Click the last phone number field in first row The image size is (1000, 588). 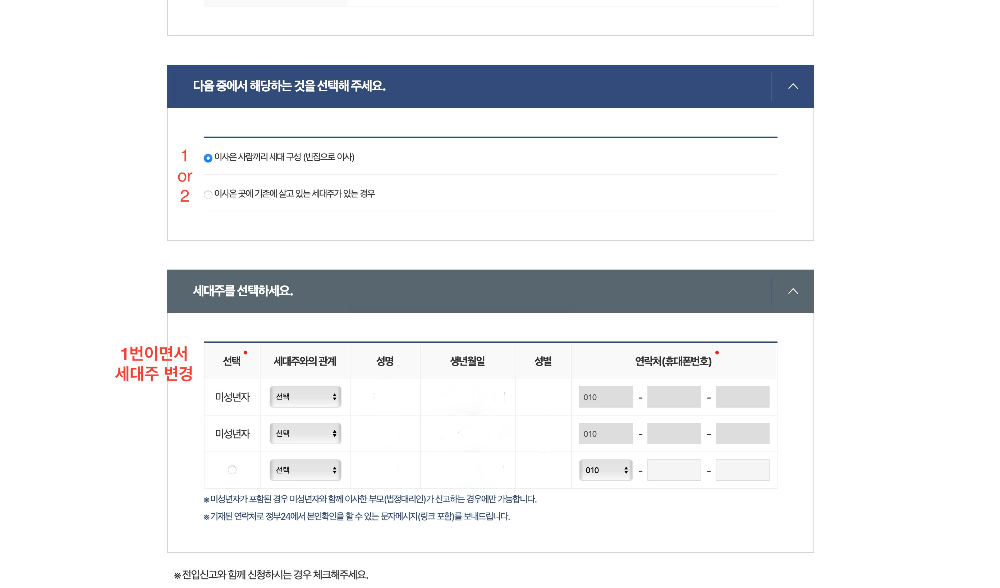coord(742,396)
